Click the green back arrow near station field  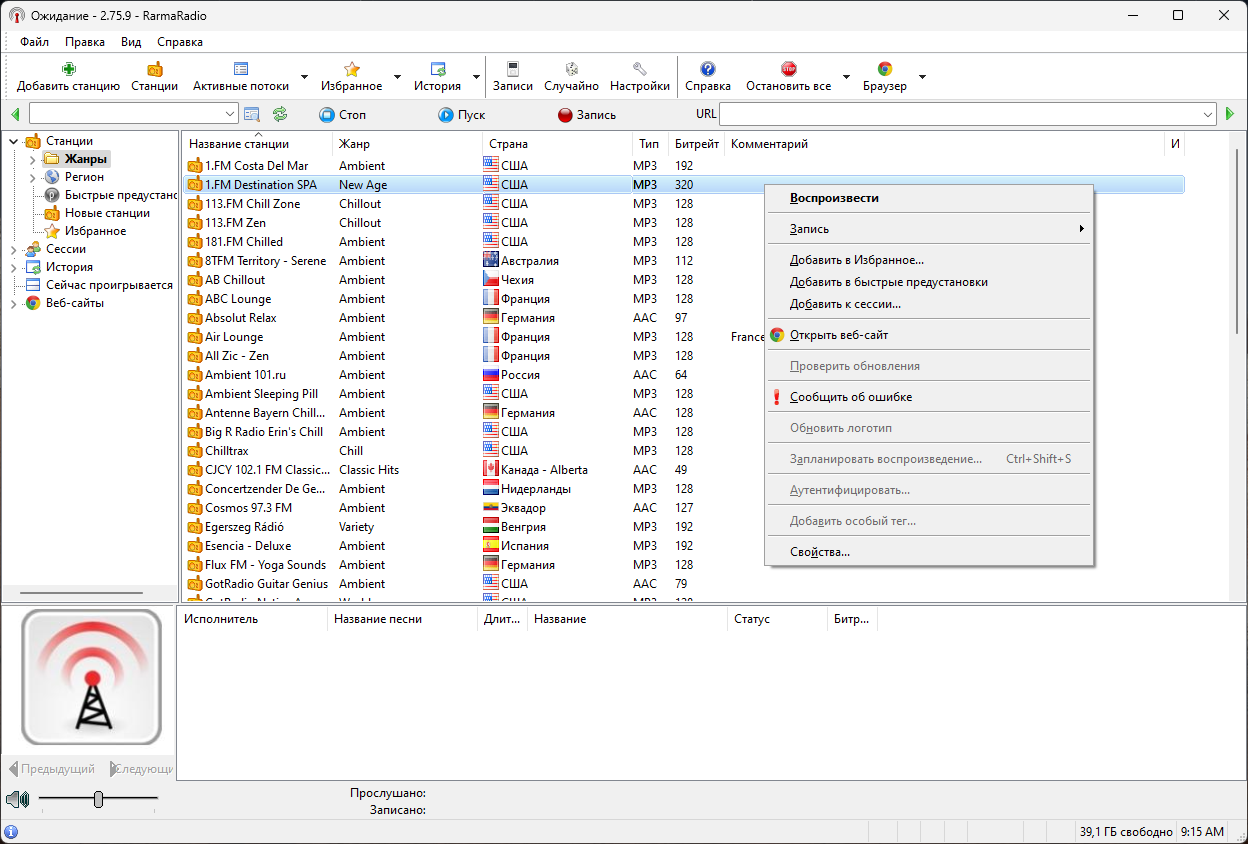tap(15, 114)
